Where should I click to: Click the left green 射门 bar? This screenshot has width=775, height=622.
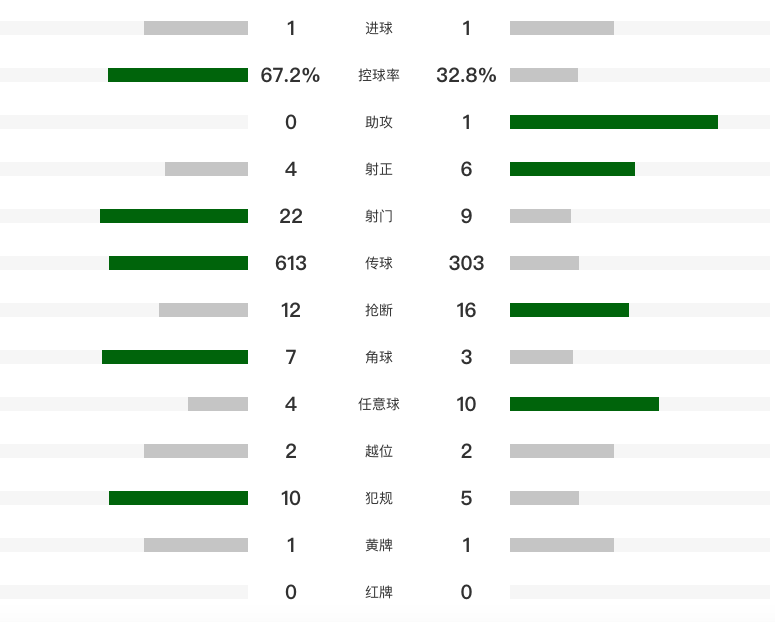[x=174, y=216]
